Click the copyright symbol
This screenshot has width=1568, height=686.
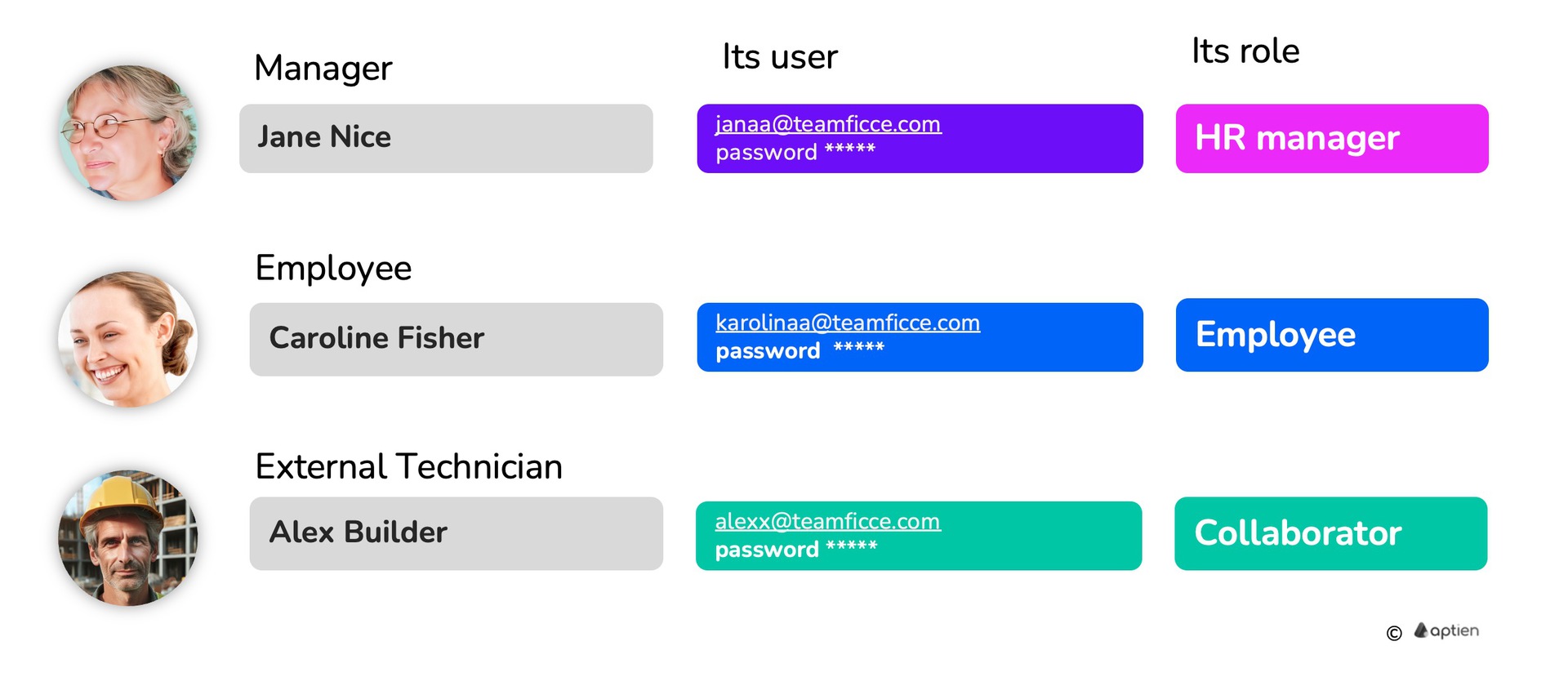1394,633
